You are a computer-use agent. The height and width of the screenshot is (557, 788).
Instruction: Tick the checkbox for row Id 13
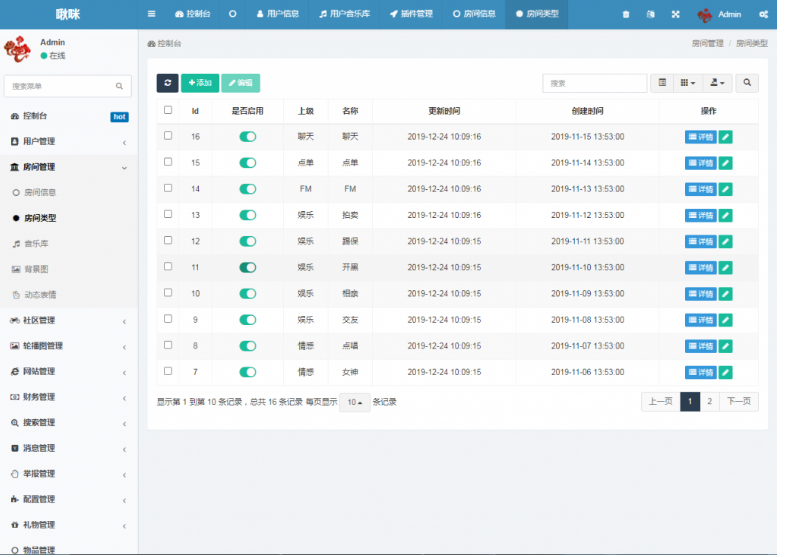(168, 214)
